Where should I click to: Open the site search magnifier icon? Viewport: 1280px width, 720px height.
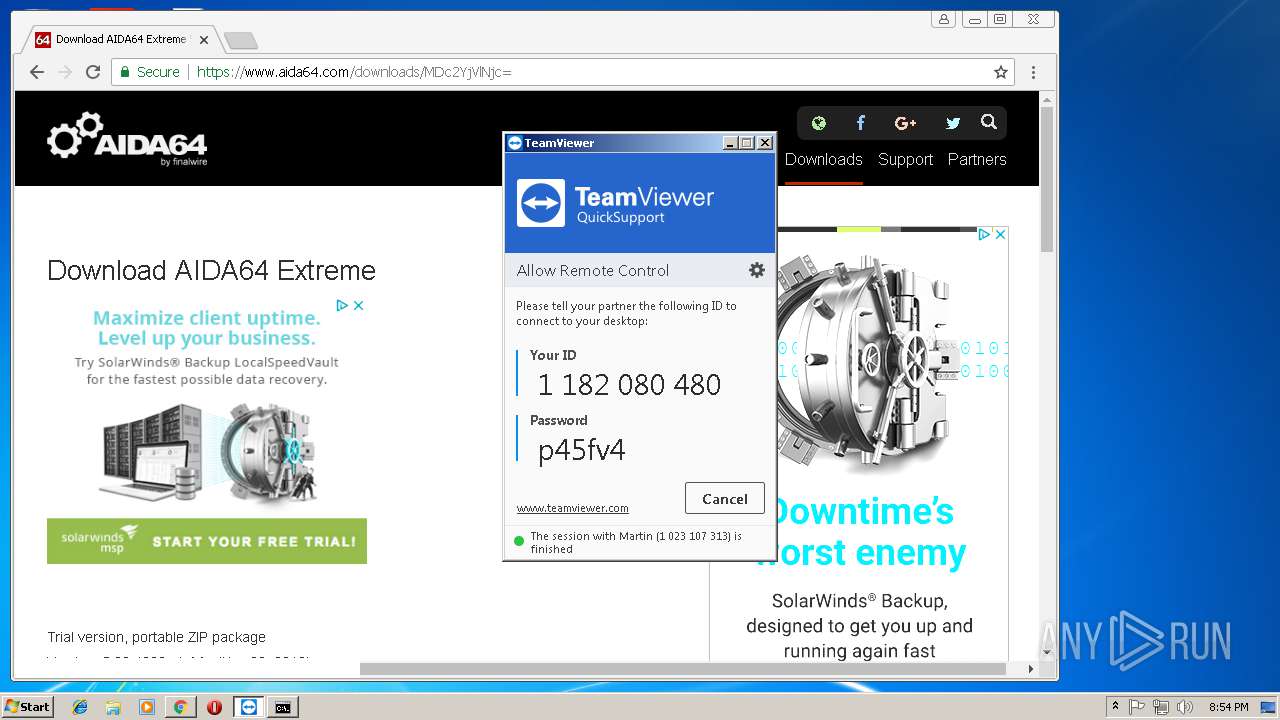[x=989, y=122]
